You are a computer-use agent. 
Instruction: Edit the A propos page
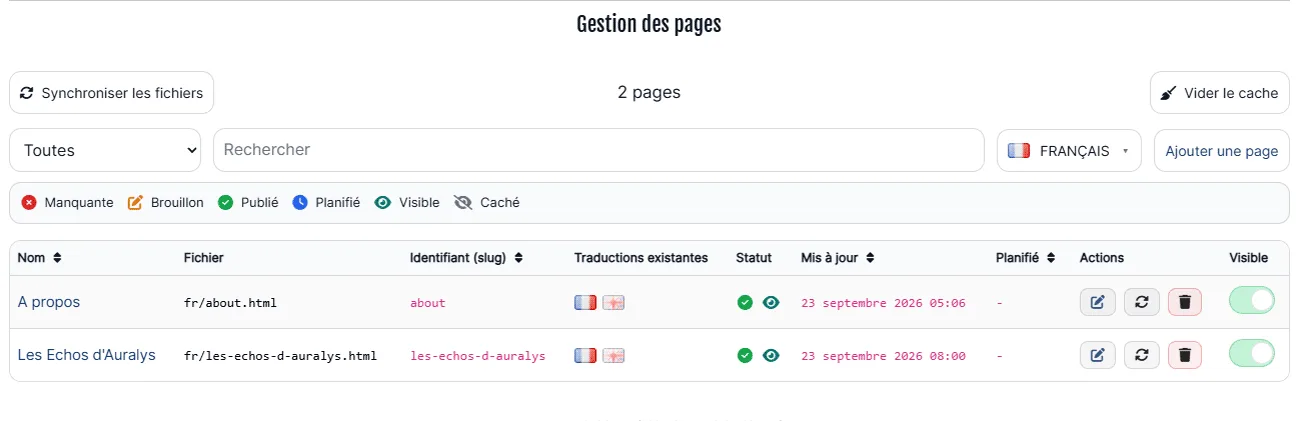tap(1097, 302)
